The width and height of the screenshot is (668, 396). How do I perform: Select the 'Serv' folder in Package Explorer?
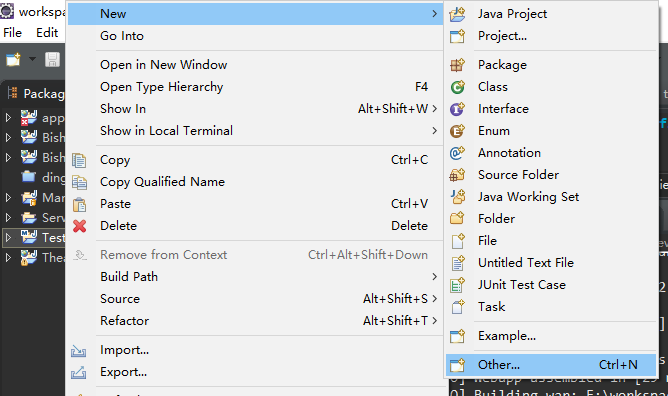click(54, 218)
